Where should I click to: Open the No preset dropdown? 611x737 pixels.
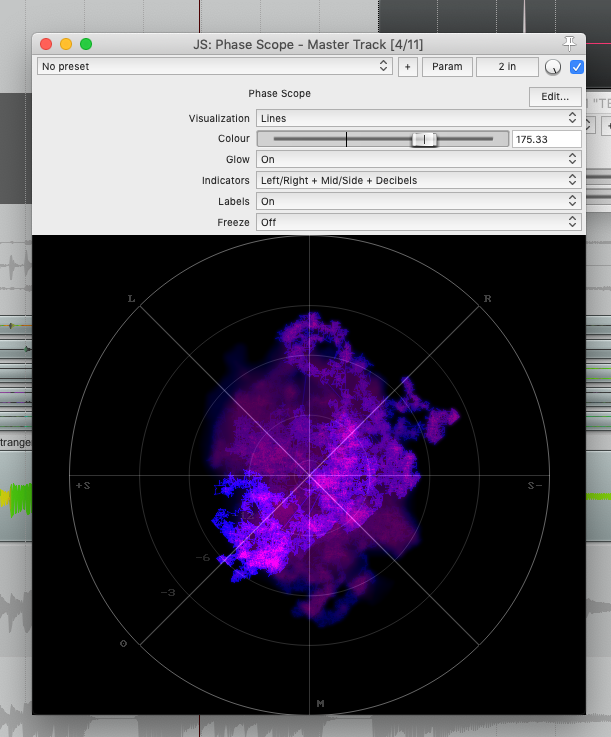tap(215, 66)
